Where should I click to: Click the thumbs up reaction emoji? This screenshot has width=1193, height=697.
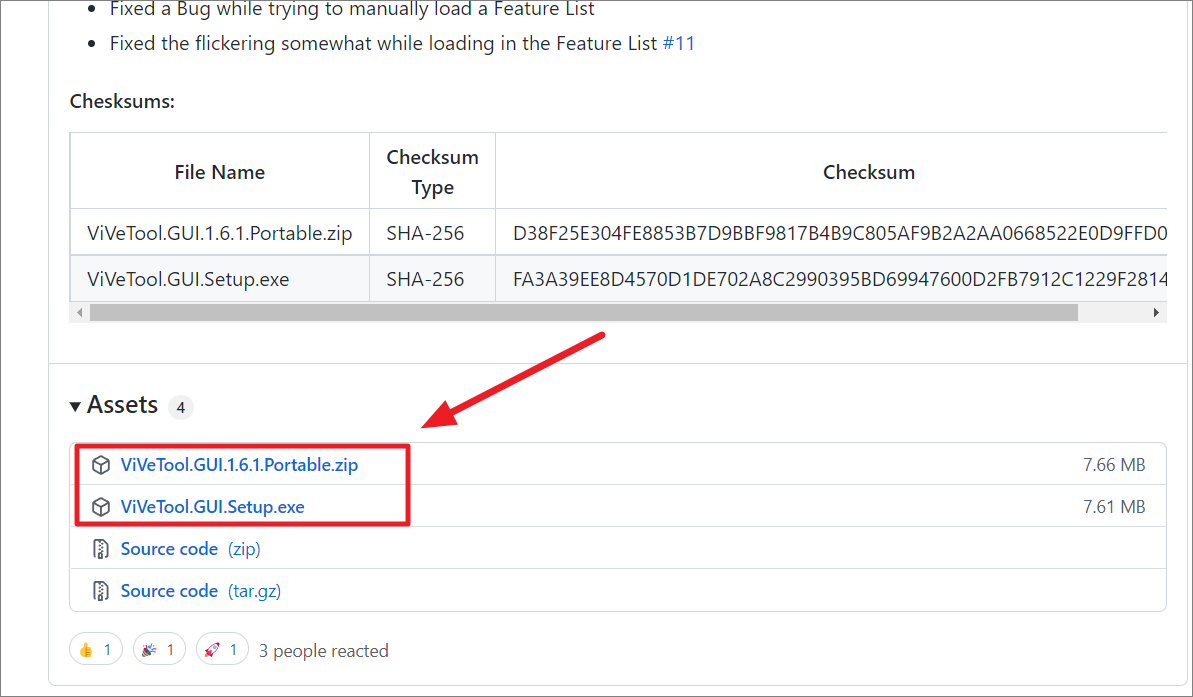tap(88, 648)
